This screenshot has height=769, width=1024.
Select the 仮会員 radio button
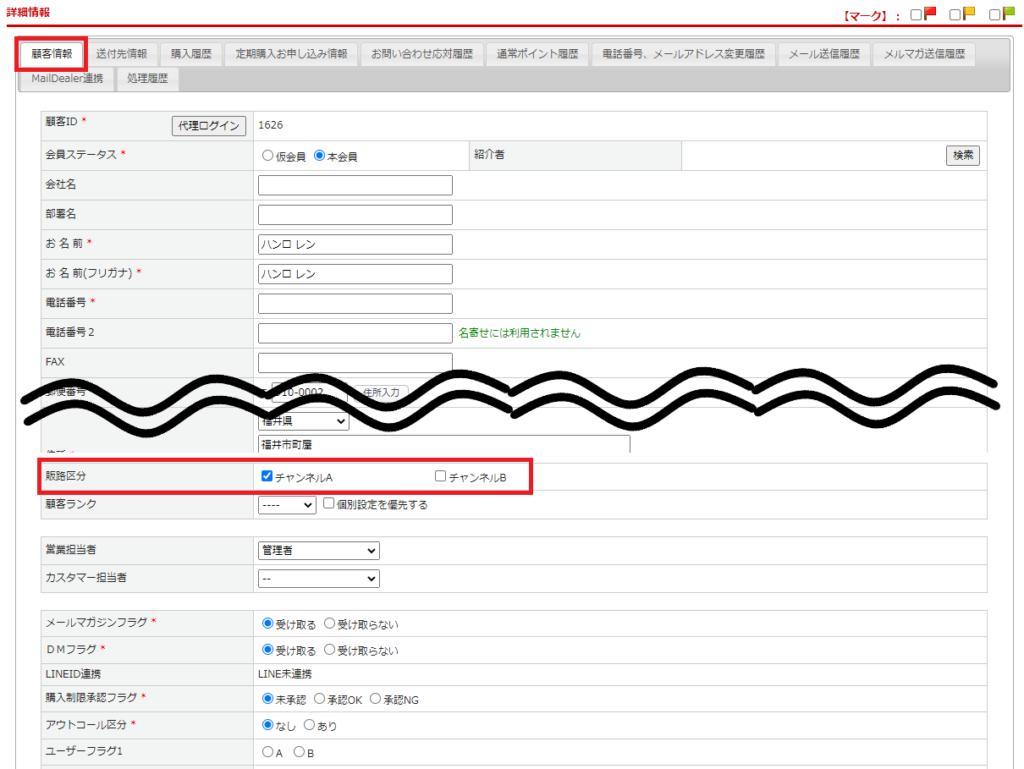[x=267, y=156]
